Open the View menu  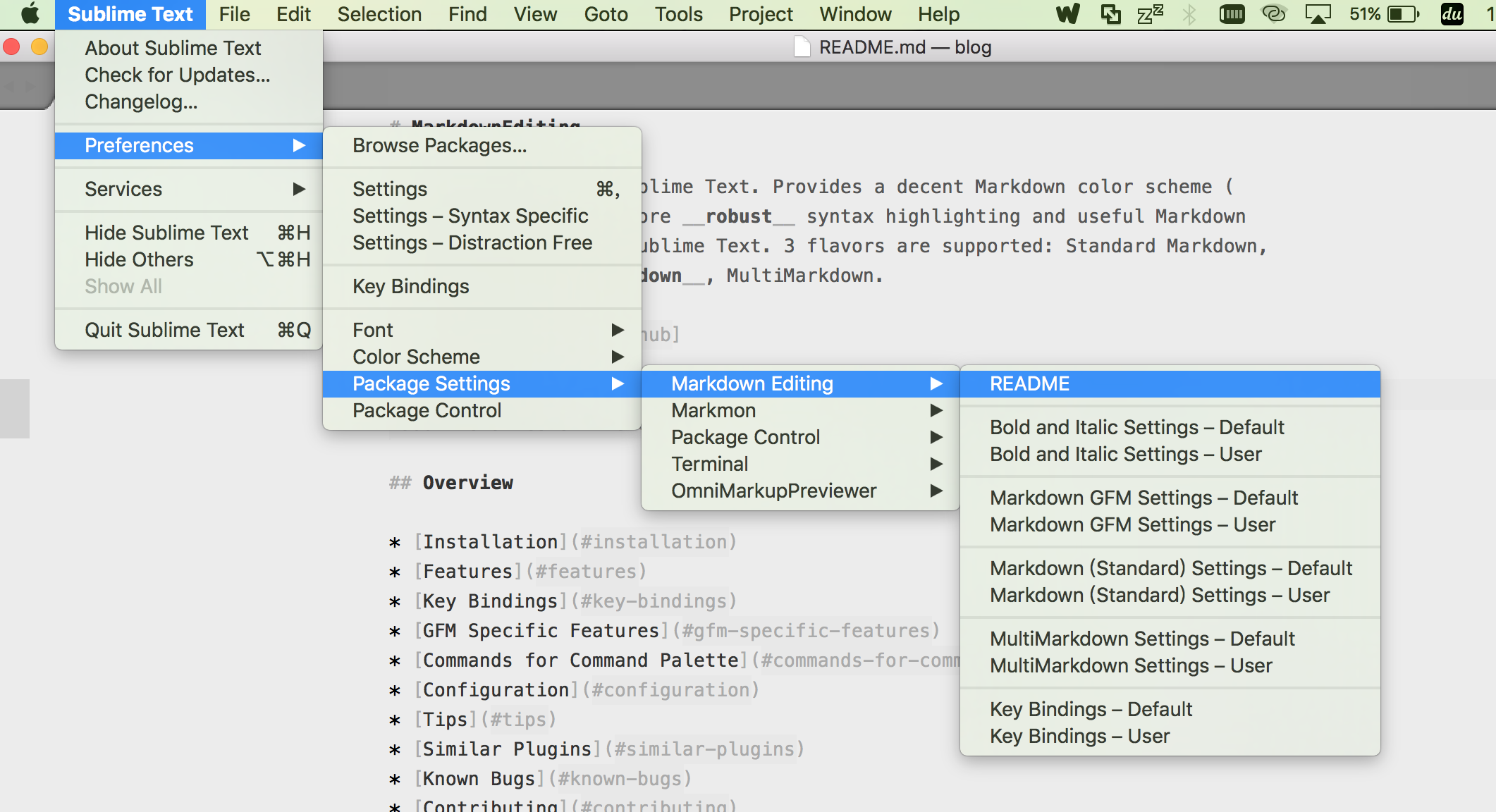tap(535, 14)
